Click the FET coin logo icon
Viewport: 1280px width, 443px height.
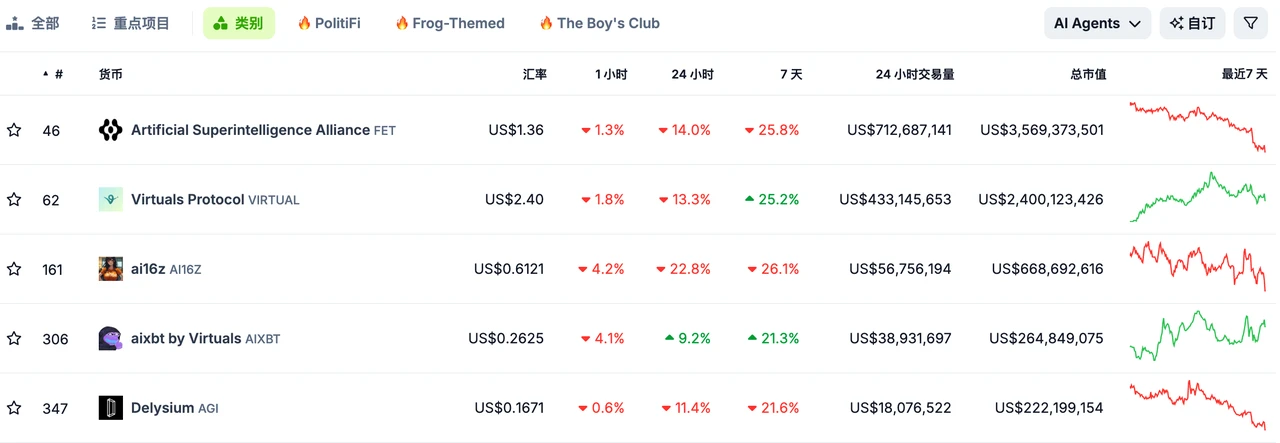click(110, 130)
